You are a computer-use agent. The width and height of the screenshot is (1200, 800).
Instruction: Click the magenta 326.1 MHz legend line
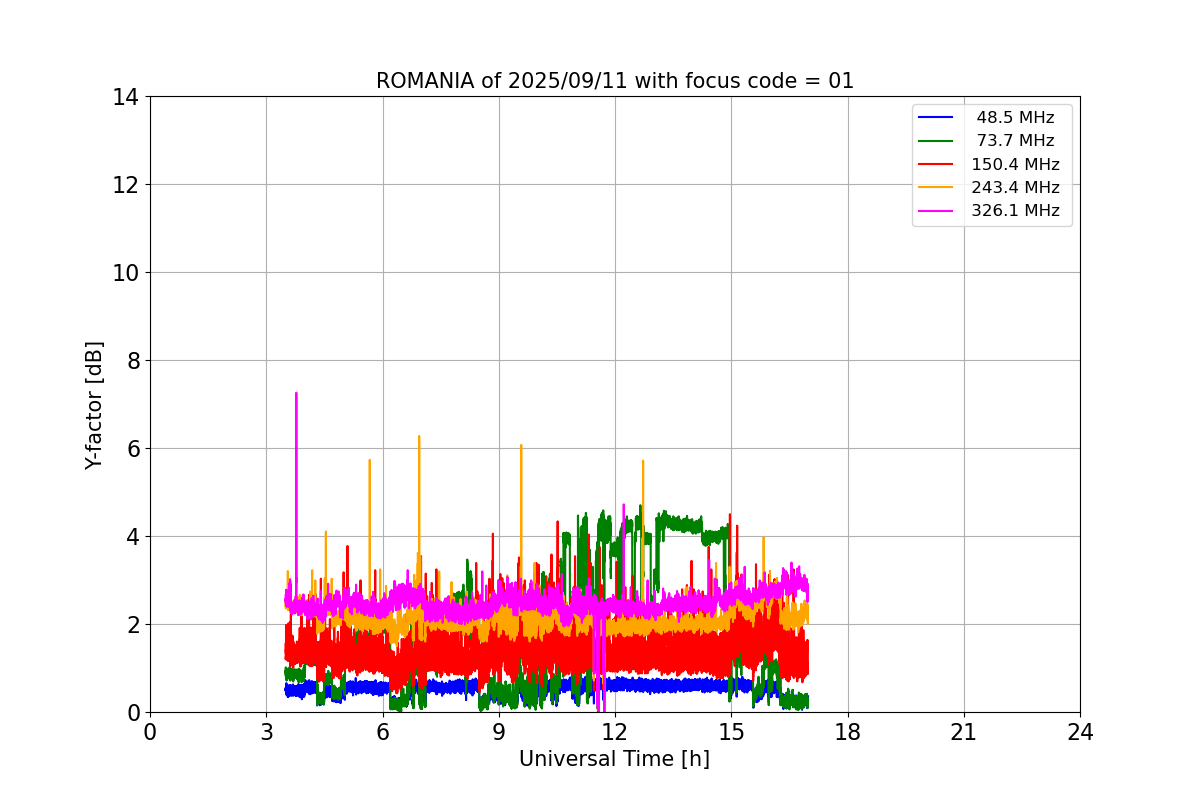(x=939, y=211)
